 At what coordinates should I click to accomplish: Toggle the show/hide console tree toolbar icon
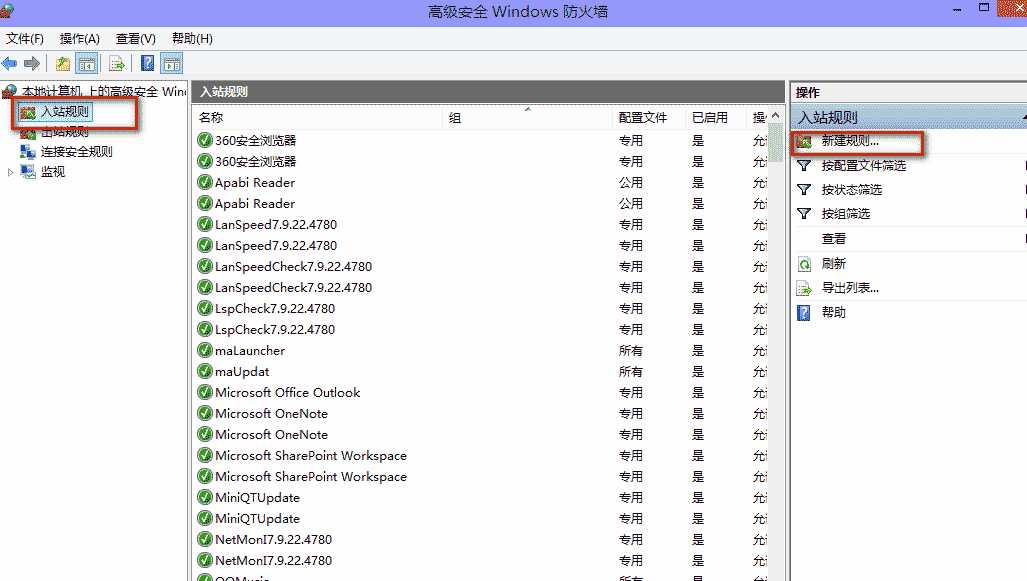coord(87,64)
